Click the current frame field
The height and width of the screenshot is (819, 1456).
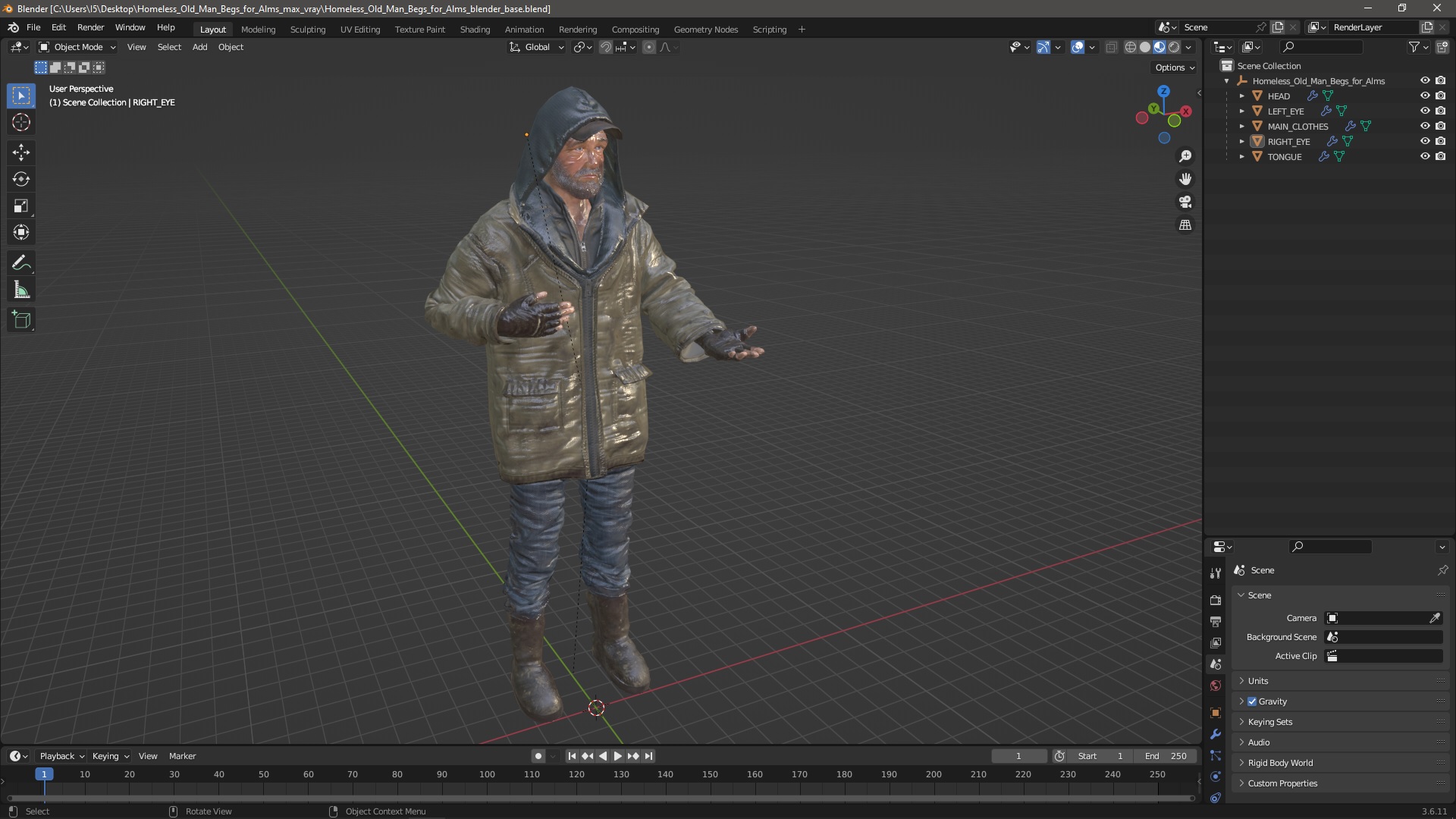tap(1018, 756)
